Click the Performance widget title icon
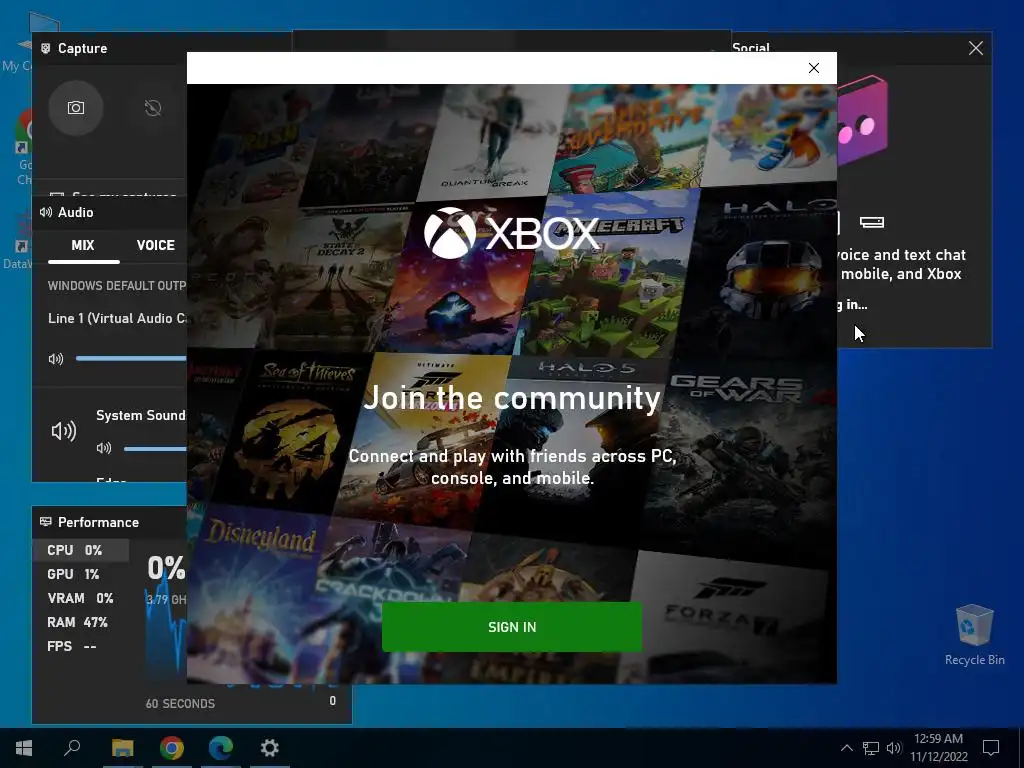 (x=46, y=522)
